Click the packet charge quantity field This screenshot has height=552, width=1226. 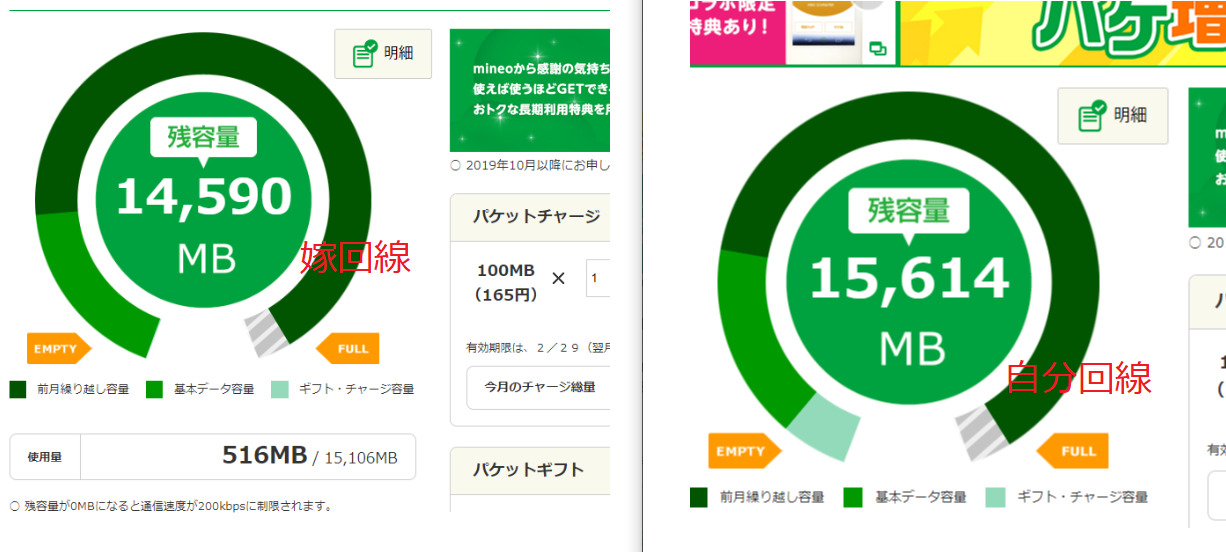pyautogui.click(x=598, y=278)
